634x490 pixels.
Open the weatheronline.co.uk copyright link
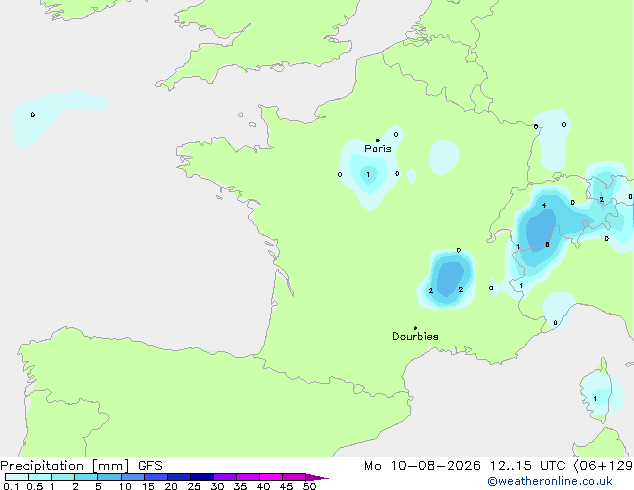click(x=549, y=481)
